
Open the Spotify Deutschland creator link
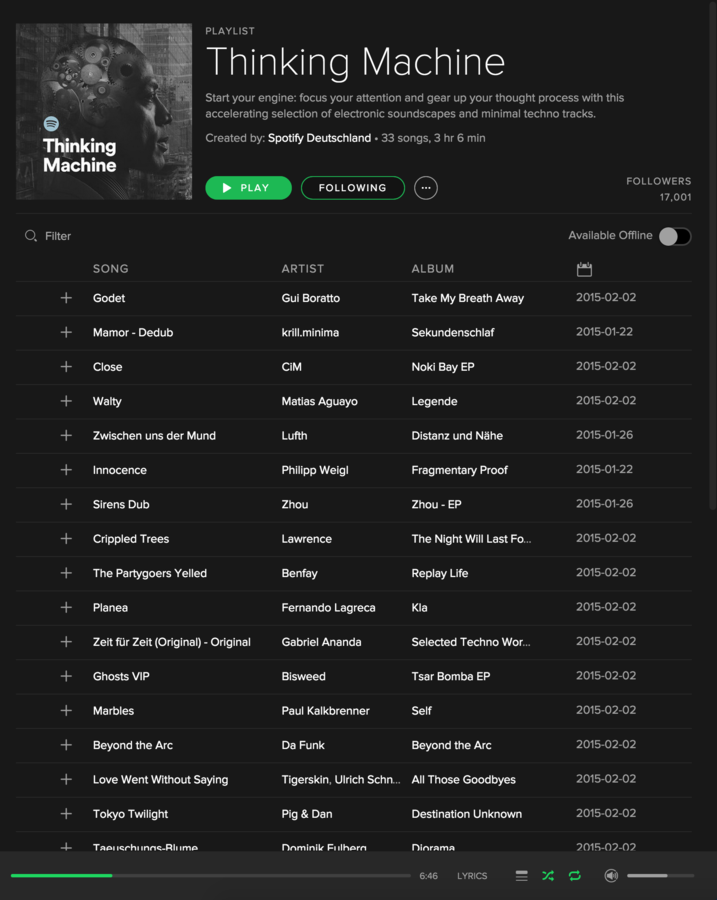319,138
